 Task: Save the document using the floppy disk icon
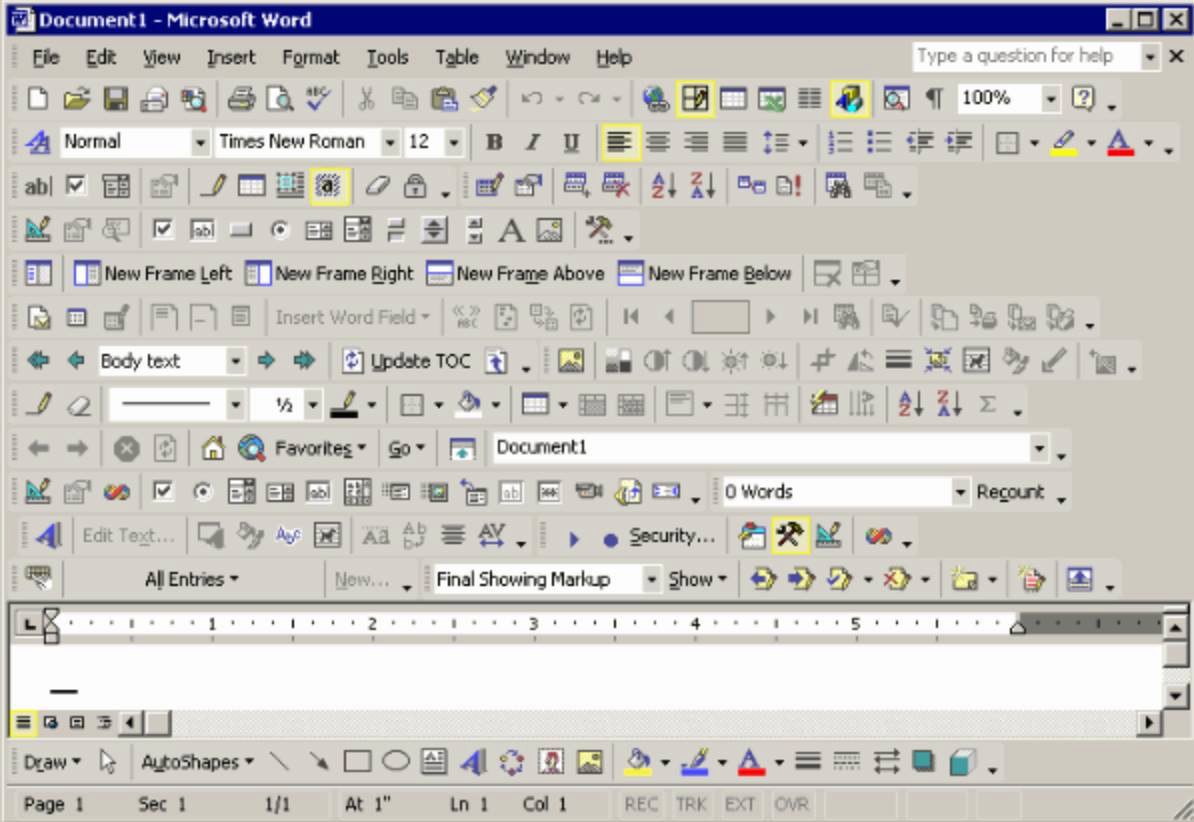[116, 98]
